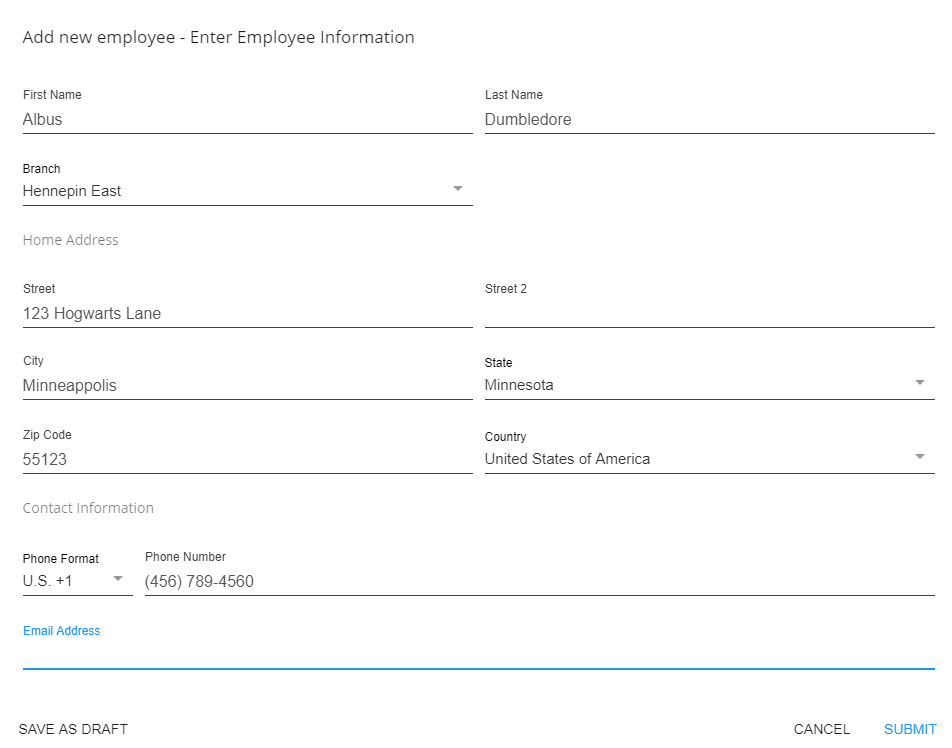
Task: Open the Branch dropdown arrow
Action: tap(458, 189)
